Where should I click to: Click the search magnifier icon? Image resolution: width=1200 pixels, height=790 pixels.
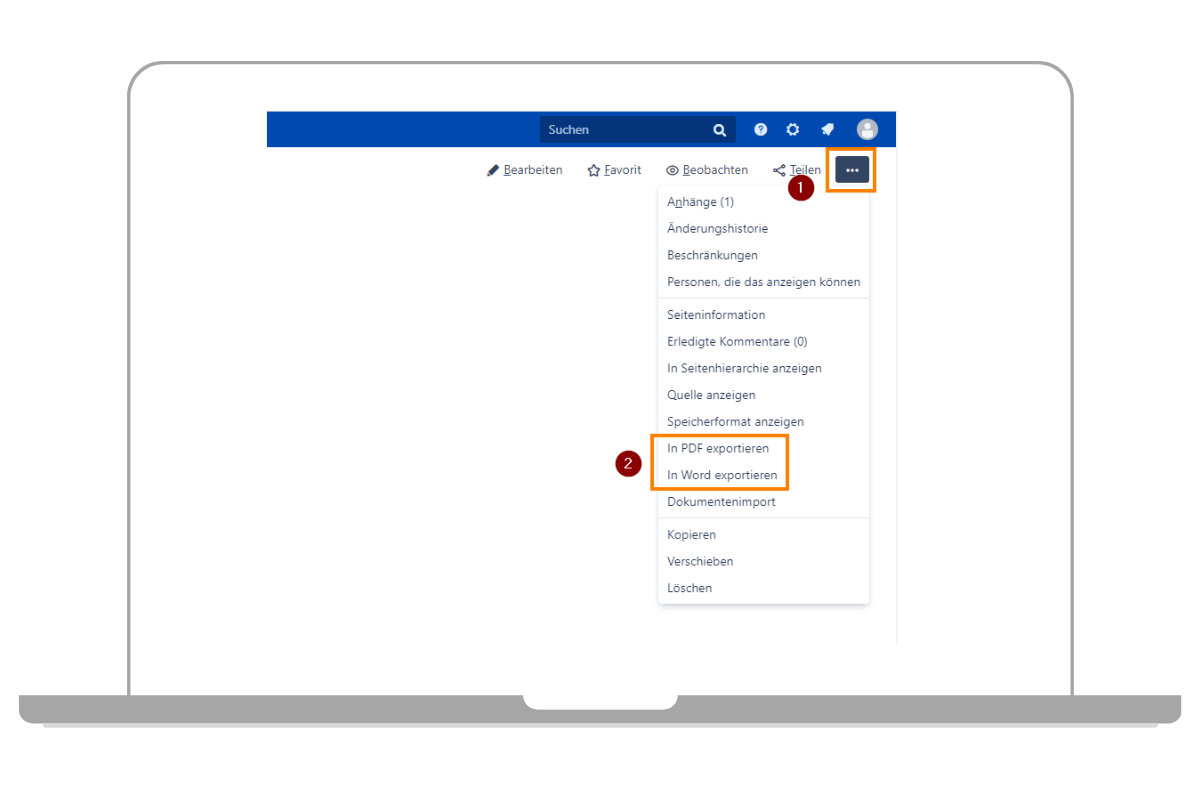click(719, 130)
